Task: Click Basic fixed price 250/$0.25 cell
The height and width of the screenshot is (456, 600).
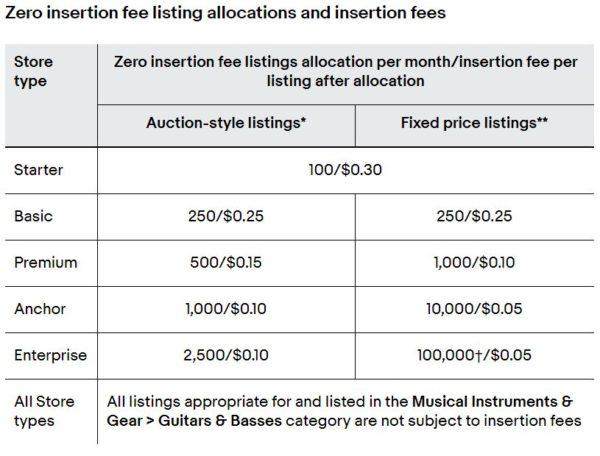Action: pos(474,216)
